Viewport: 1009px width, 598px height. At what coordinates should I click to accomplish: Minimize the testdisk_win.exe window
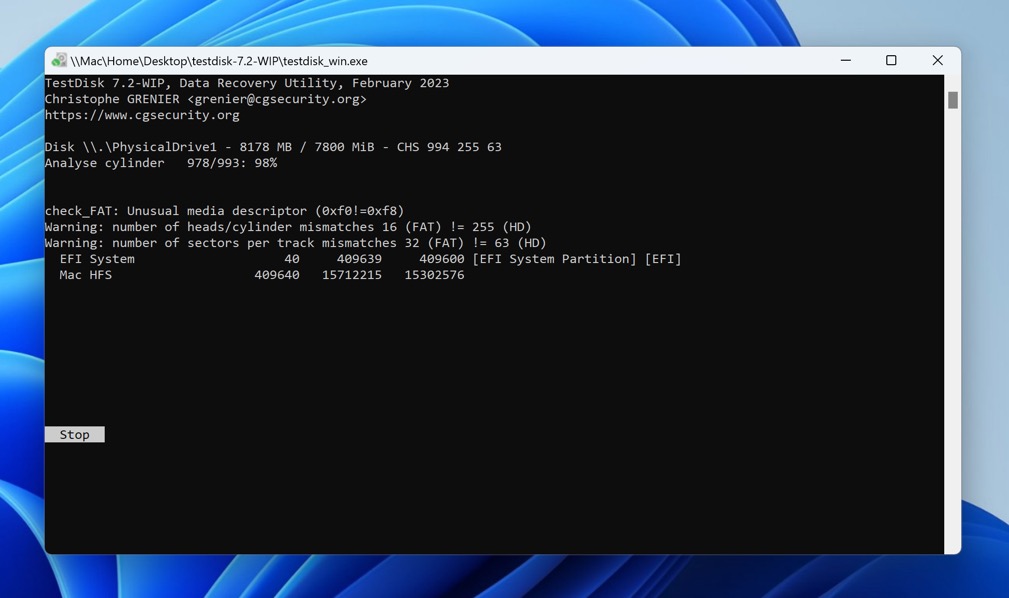[846, 61]
